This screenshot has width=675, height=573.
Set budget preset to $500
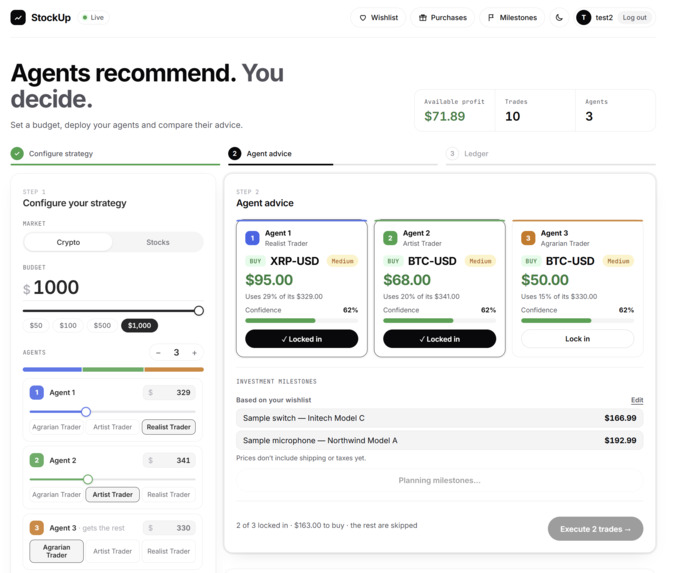(102, 325)
